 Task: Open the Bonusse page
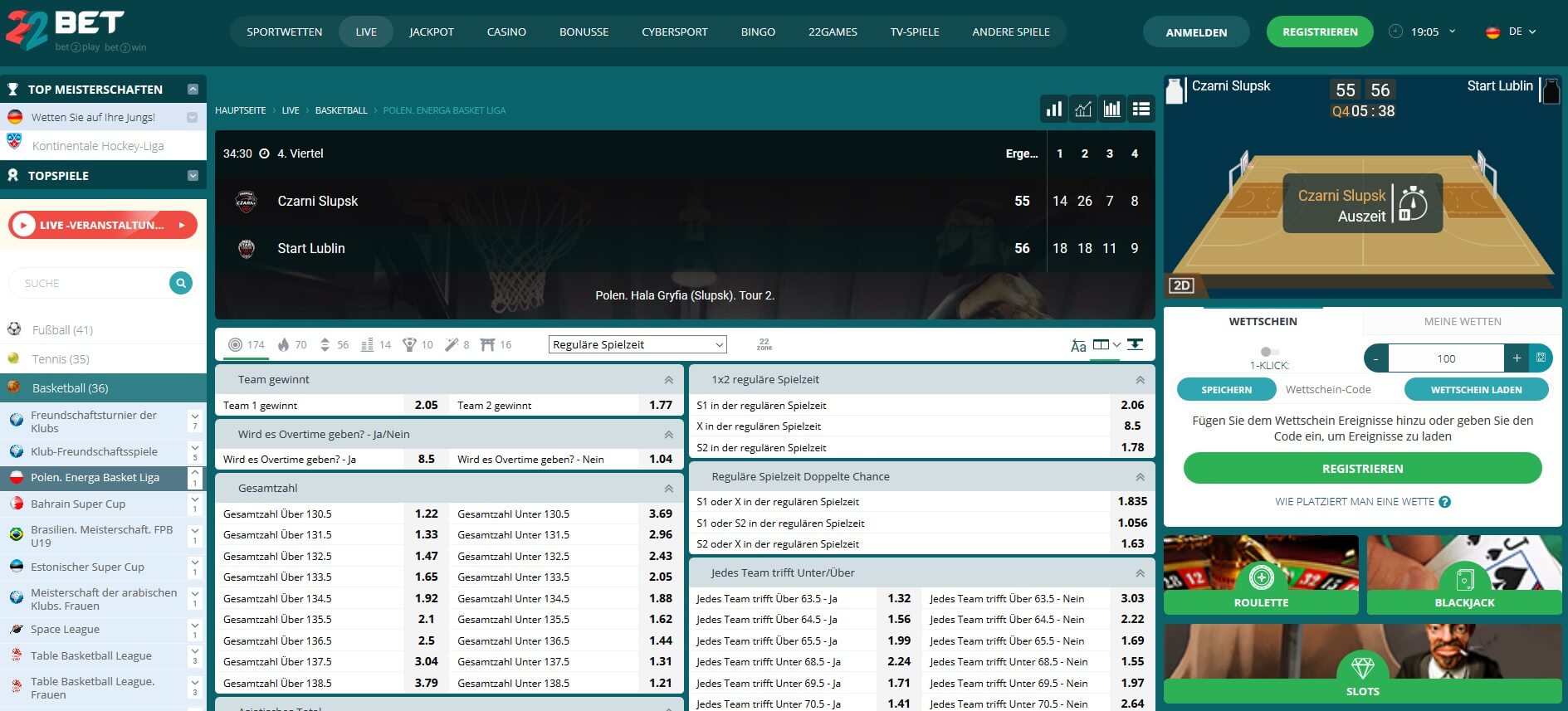click(584, 32)
